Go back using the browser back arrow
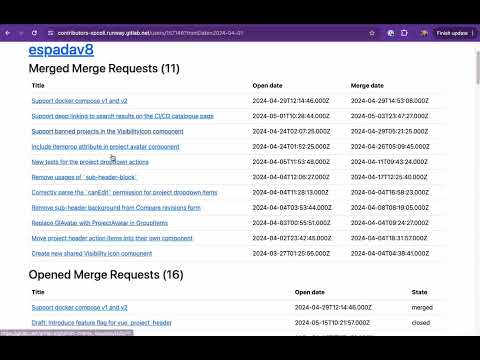Viewport: 480px width, 360px height. click(8, 33)
